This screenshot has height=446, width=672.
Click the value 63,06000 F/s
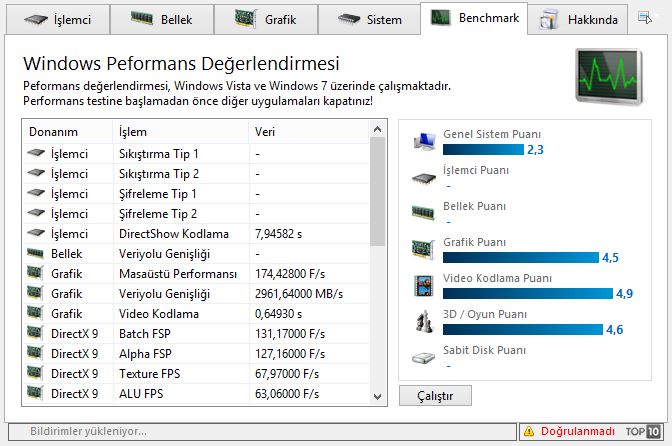tap(287, 394)
